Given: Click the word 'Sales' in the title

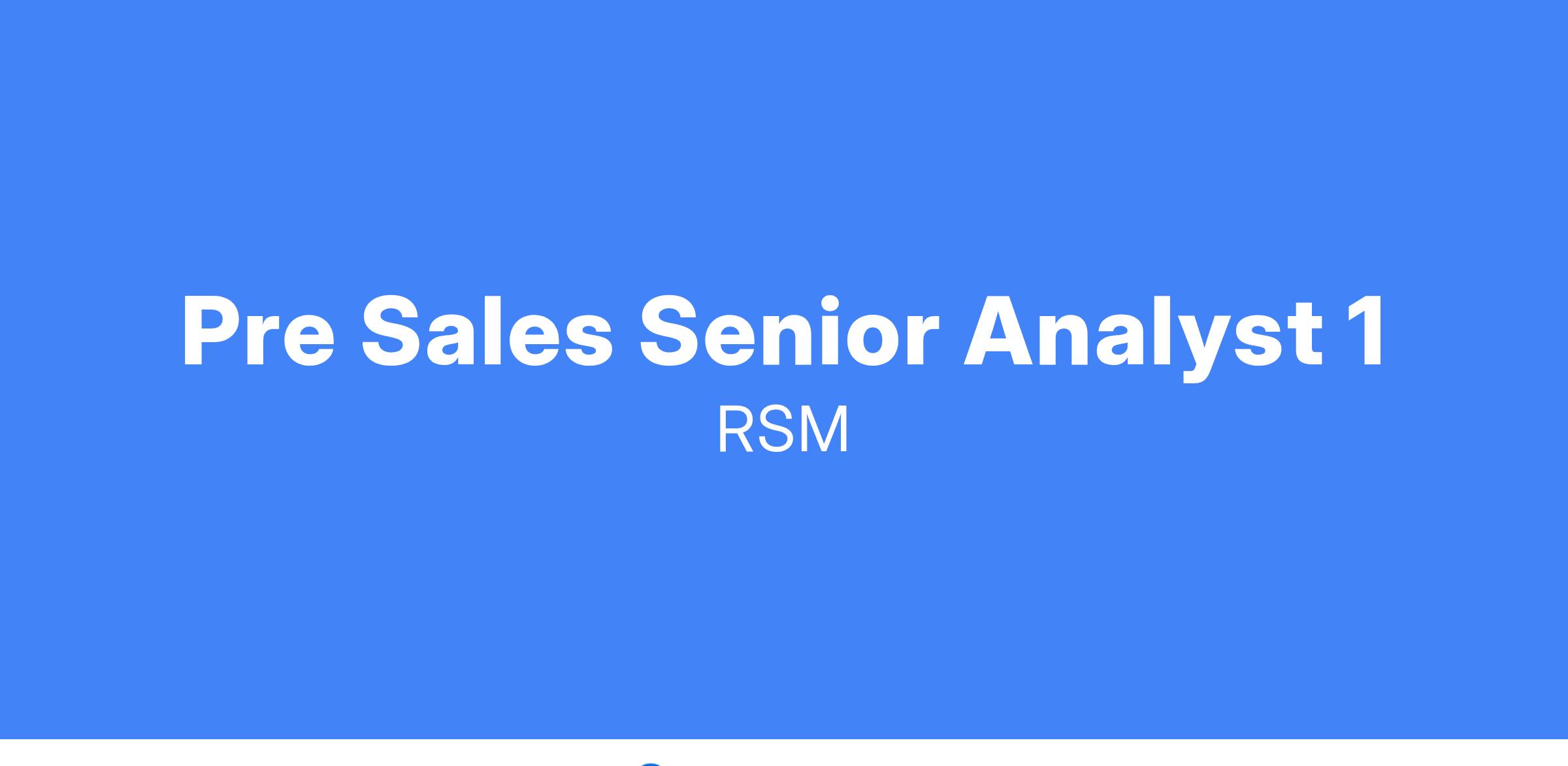Looking at the screenshot, I should (x=487, y=331).
